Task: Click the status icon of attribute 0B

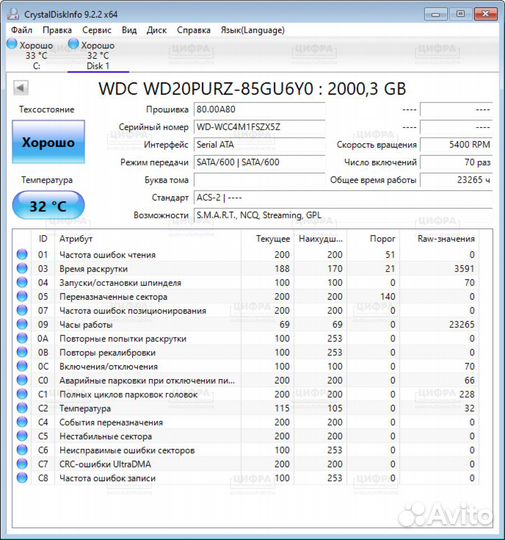Action: (x=22, y=352)
